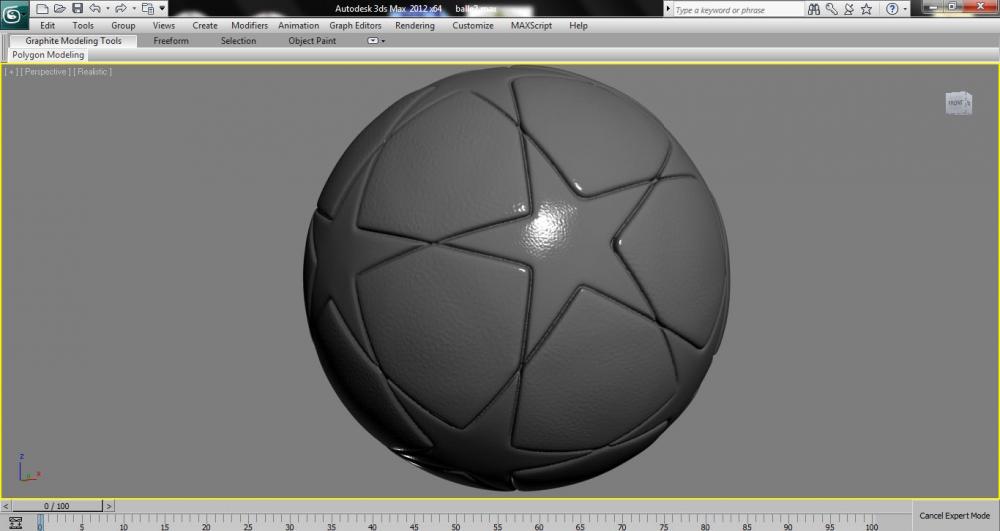Expand the Polygon Modeling panel

48,55
